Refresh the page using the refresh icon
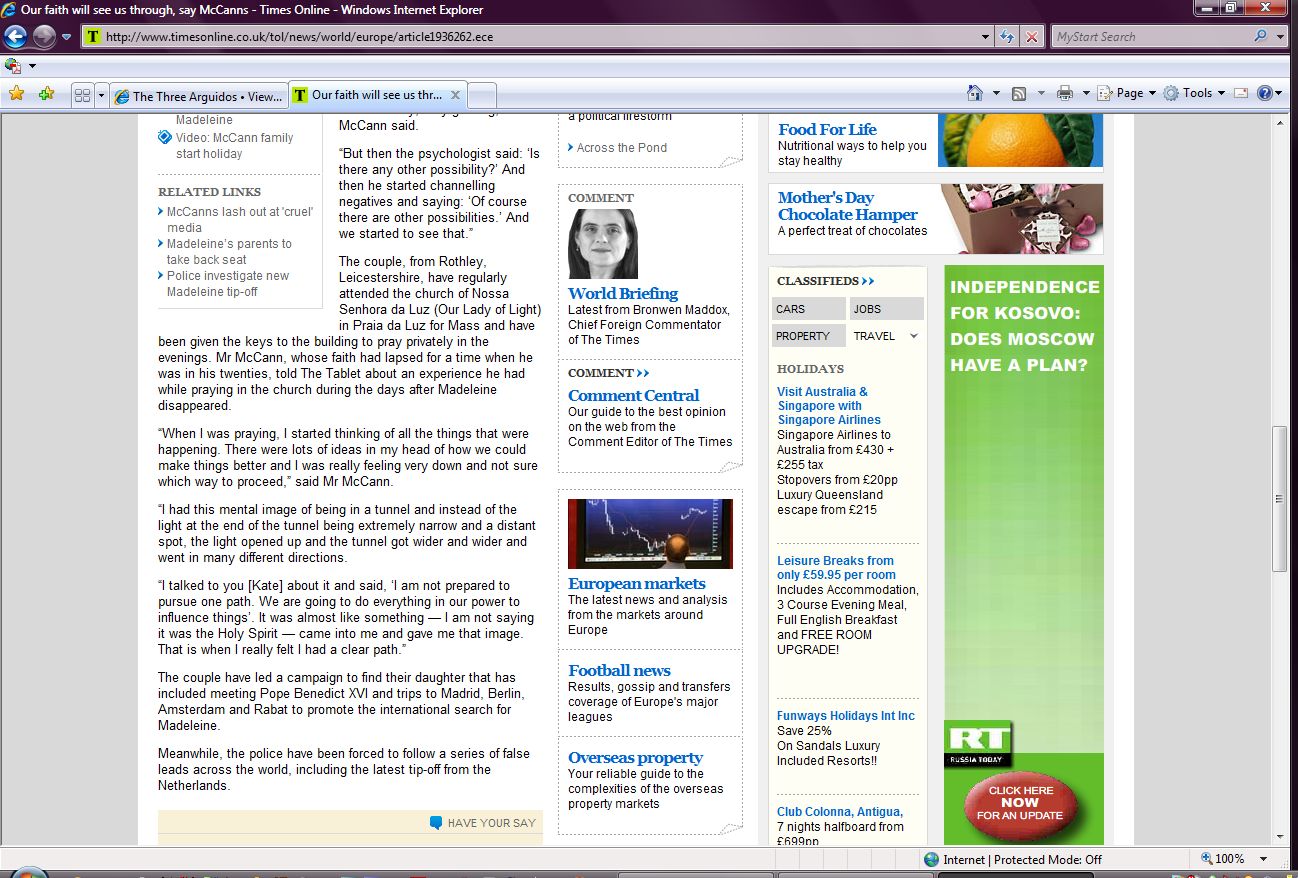This screenshot has height=878, width=1298. click(1008, 37)
